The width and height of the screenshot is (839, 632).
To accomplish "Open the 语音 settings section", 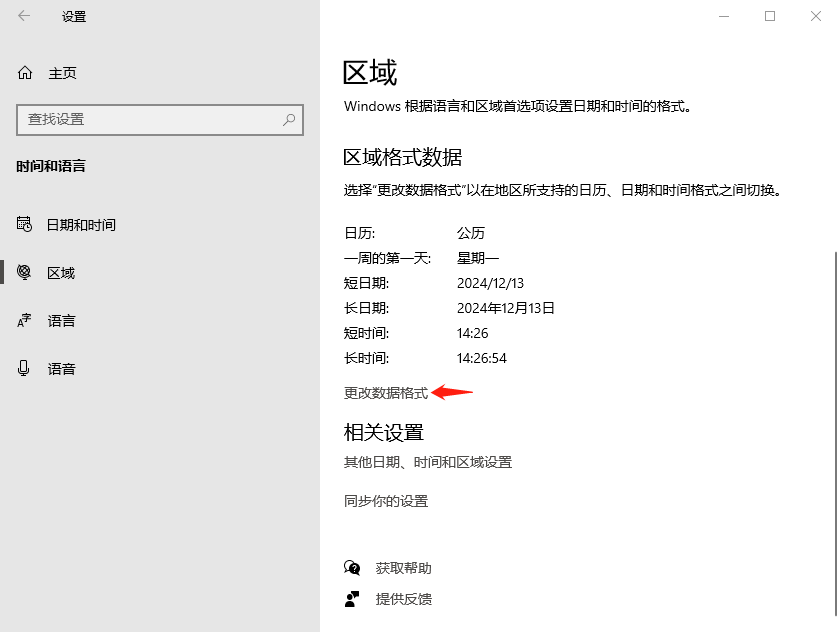I will (x=61, y=368).
